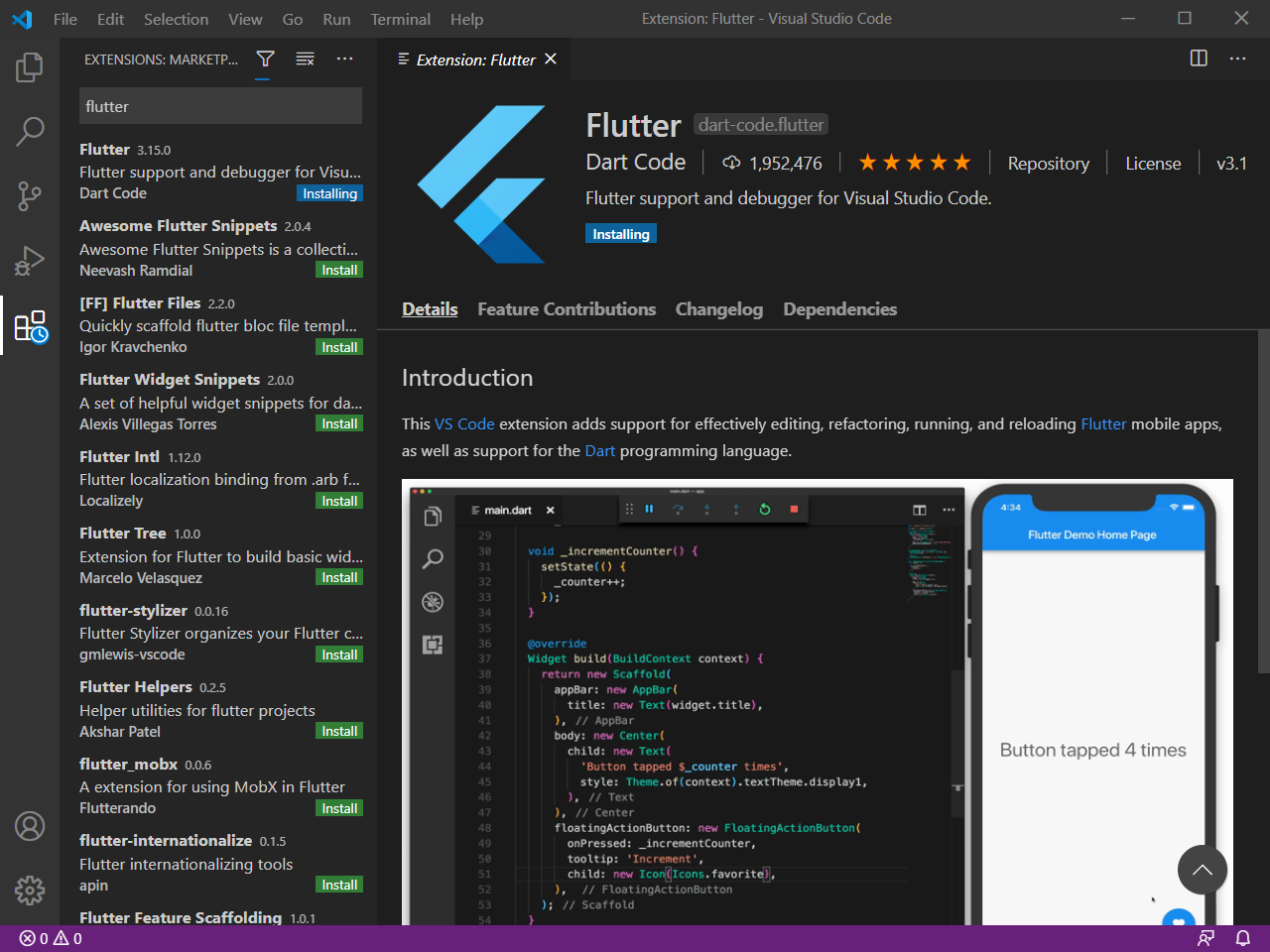1270x952 pixels.
Task: Split the editor to the right
Action: click(1199, 59)
